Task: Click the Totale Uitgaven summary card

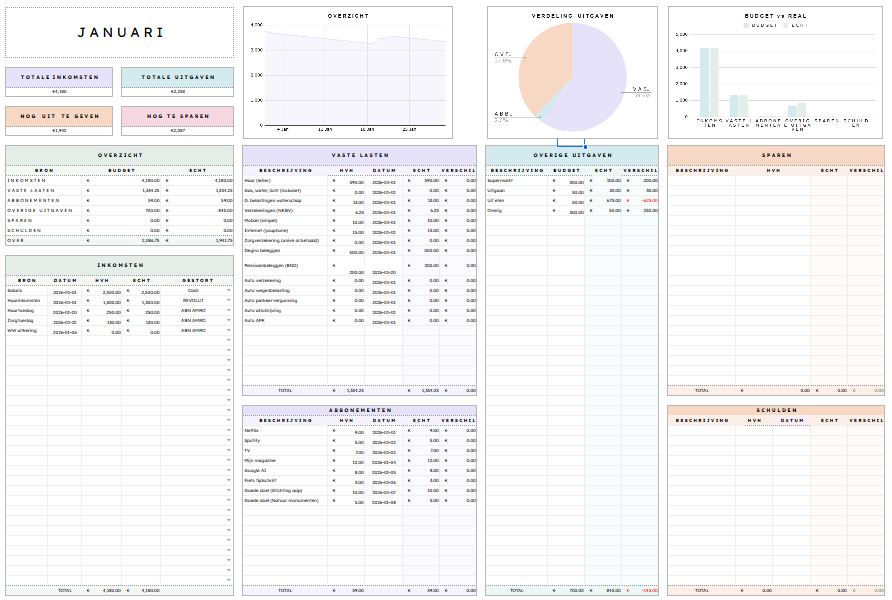Action: coord(177,77)
